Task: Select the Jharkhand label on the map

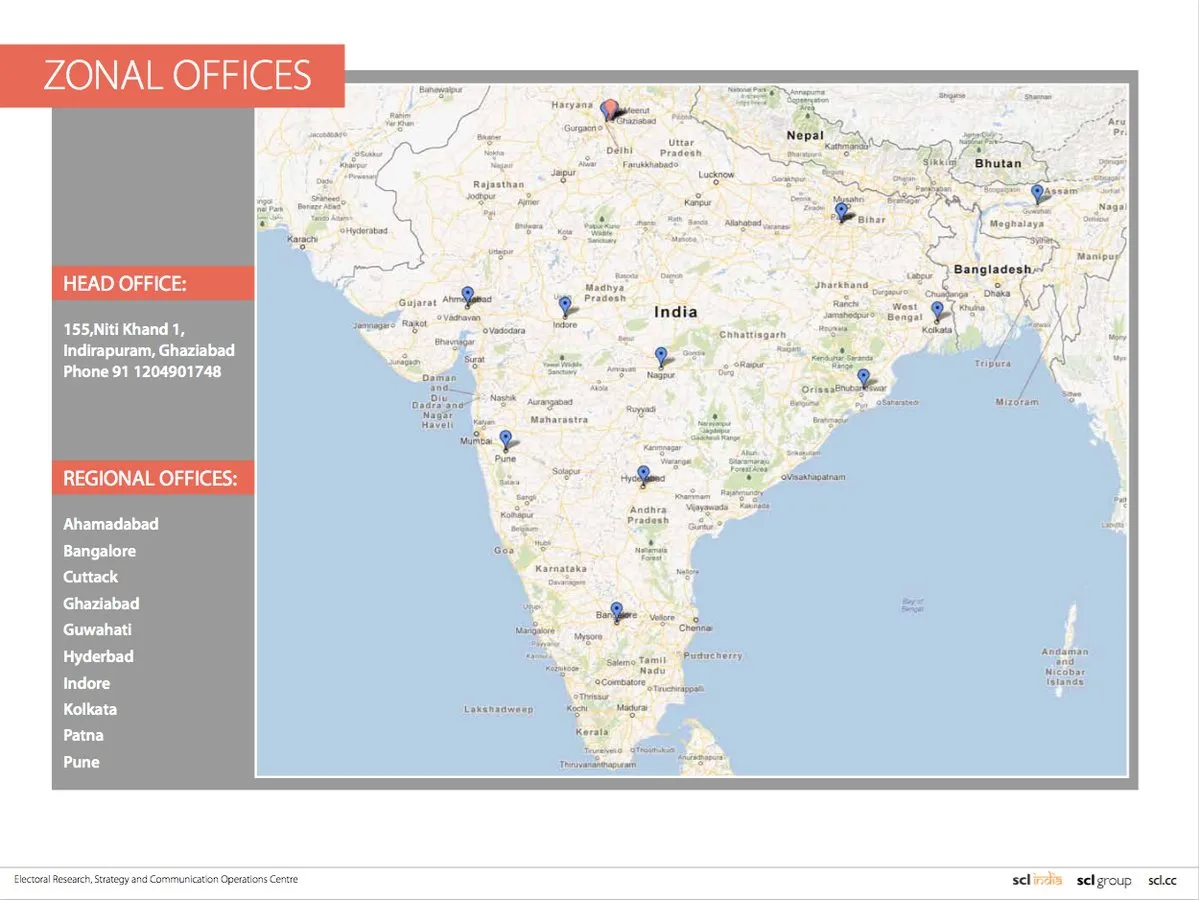Action: click(842, 285)
